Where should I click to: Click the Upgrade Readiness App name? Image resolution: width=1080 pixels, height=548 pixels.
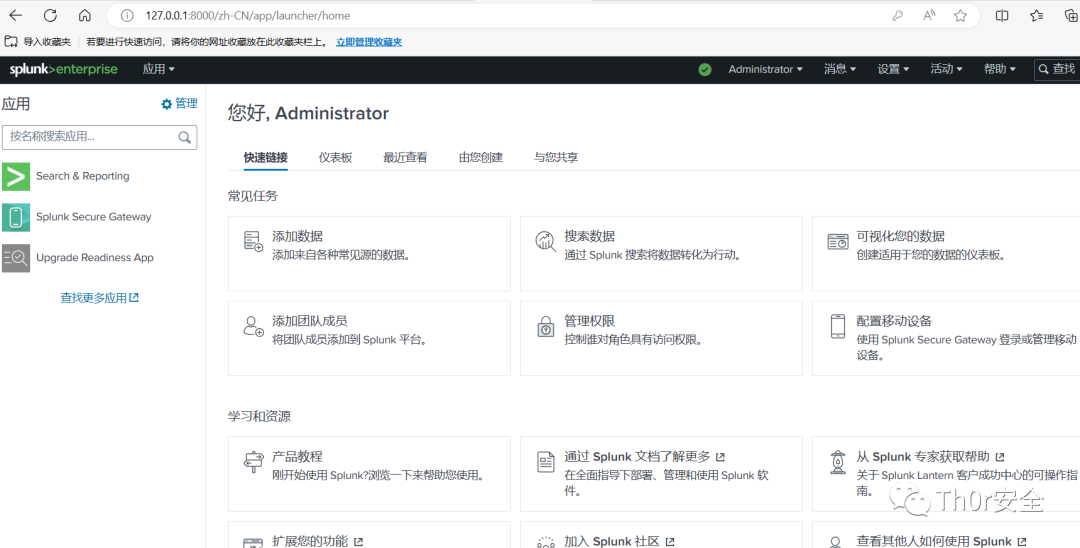[95, 257]
